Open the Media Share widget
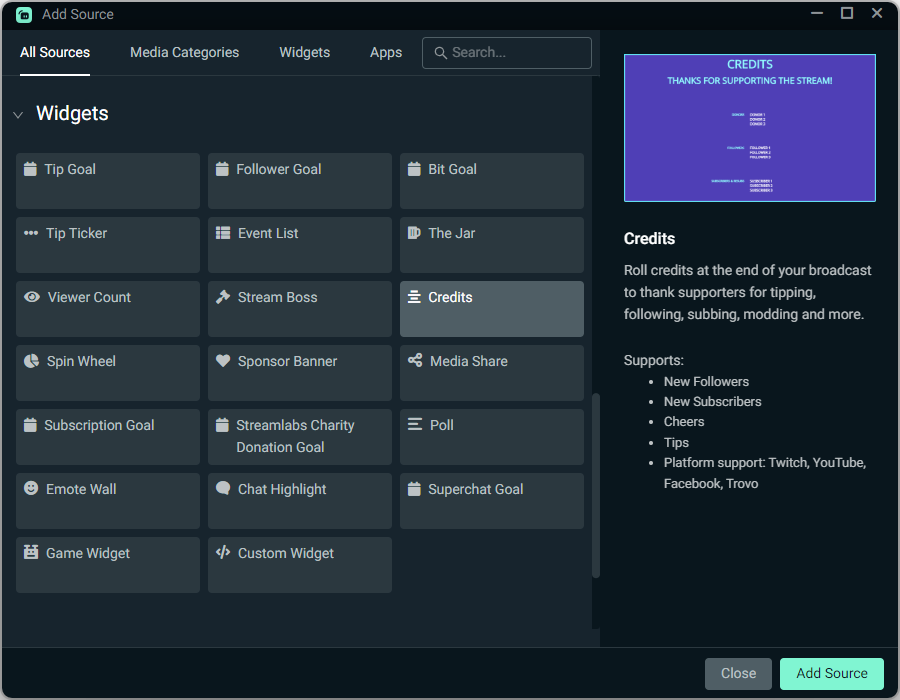This screenshot has width=900, height=700. click(491, 373)
